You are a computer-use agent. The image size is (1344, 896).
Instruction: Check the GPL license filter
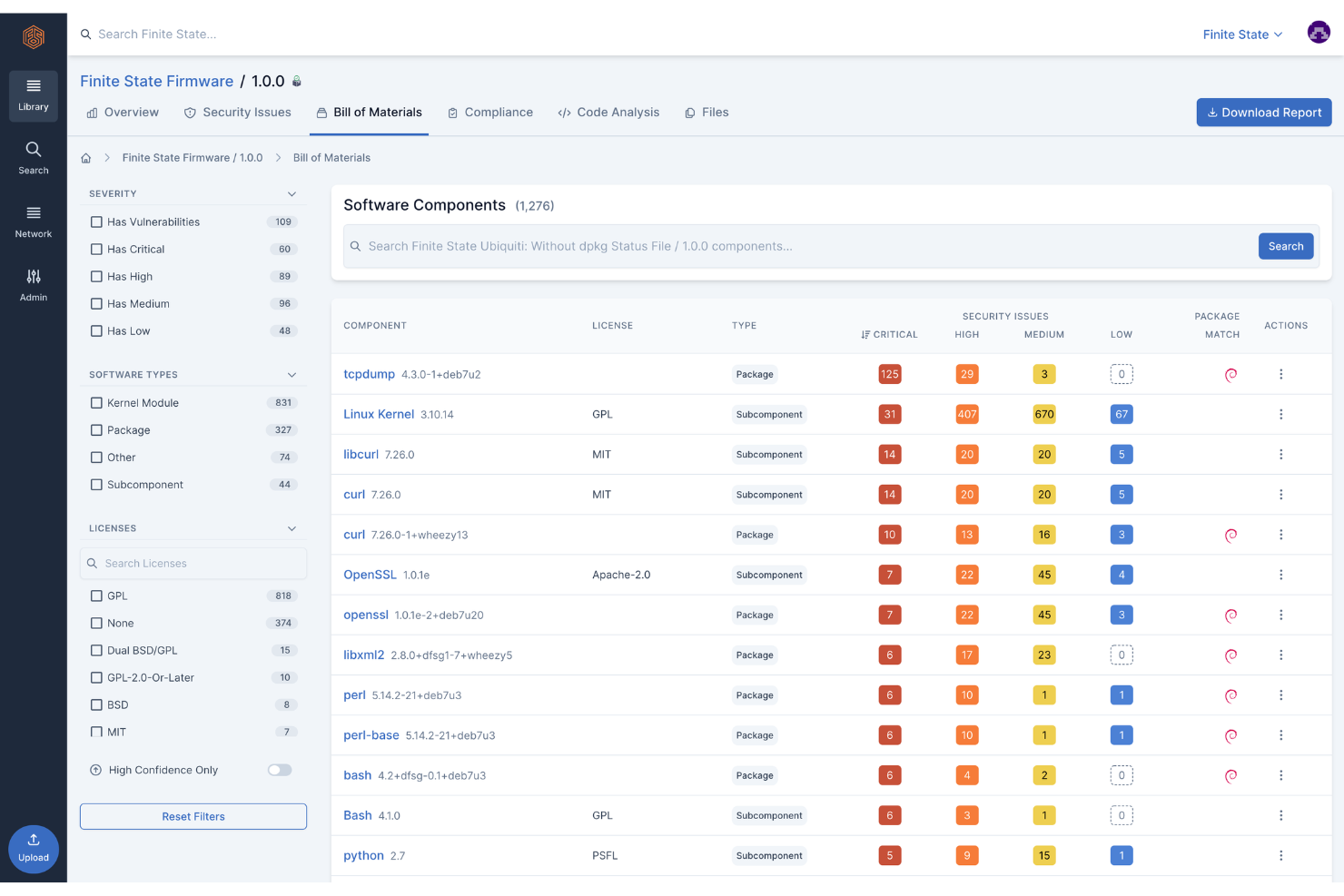96,596
